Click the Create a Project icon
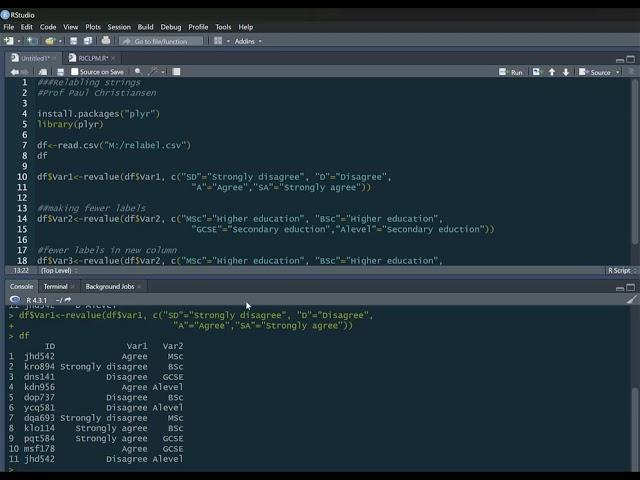Viewport: 640px width, 480px height. pos(31,41)
